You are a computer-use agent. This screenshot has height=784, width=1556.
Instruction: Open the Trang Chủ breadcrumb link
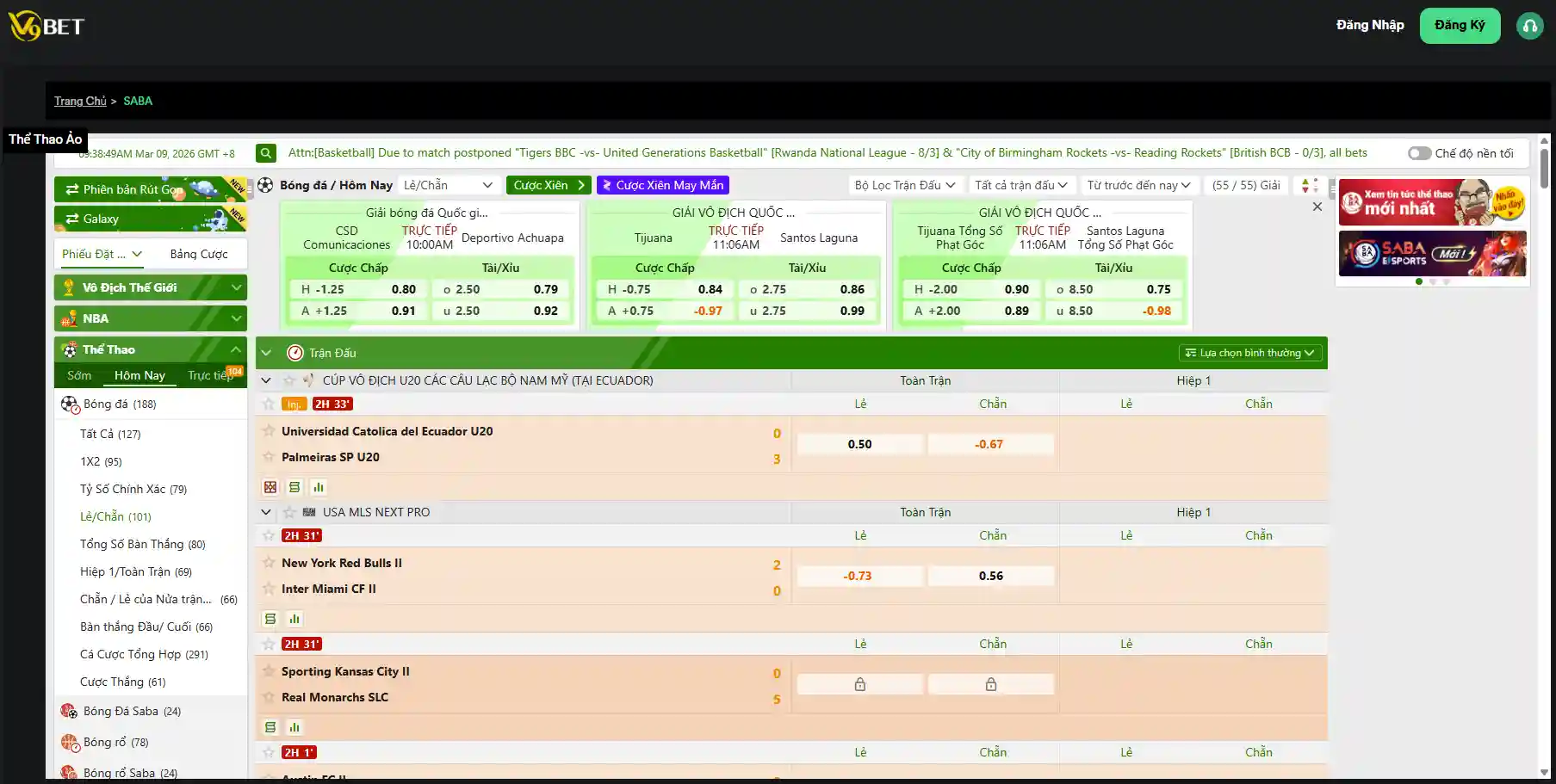point(80,101)
